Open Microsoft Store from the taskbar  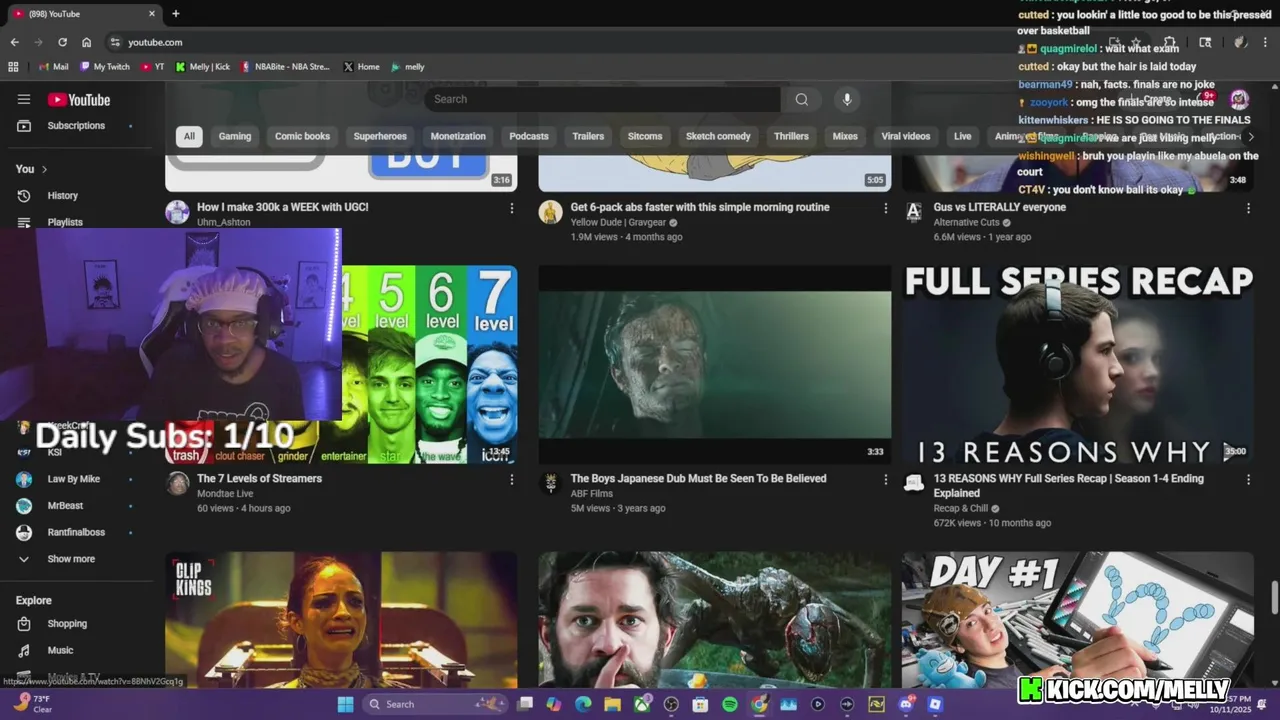pos(700,704)
